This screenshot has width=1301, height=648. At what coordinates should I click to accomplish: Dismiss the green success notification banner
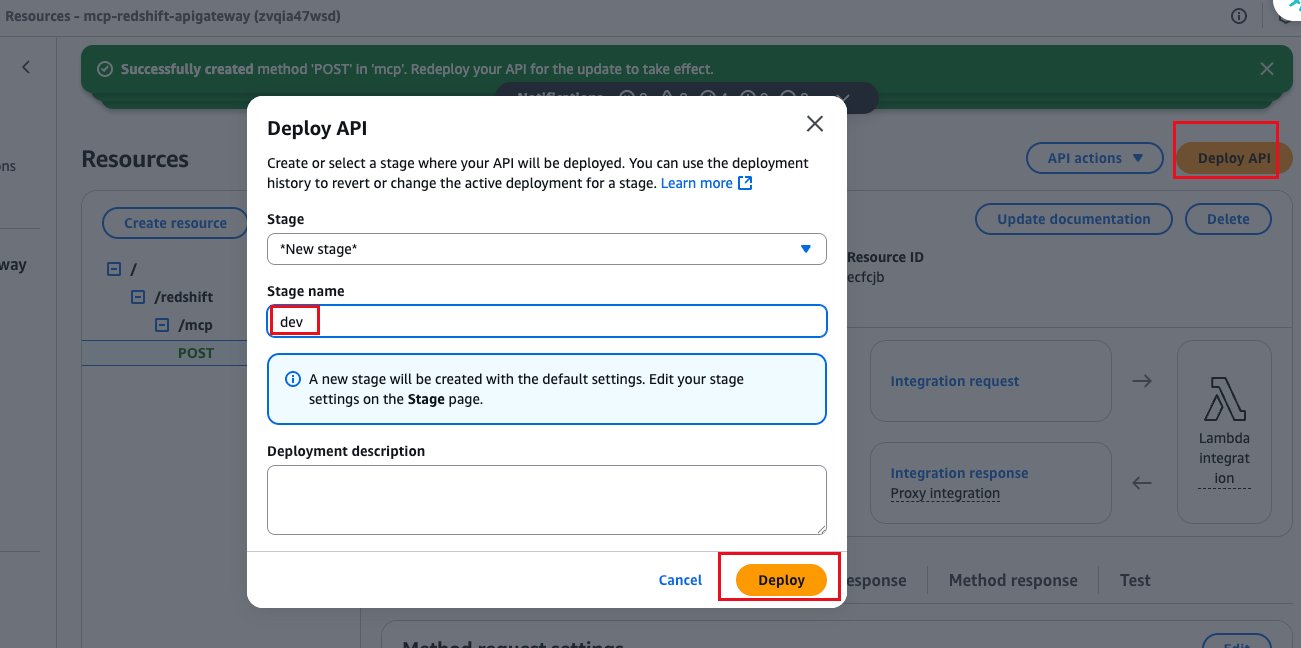(x=1267, y=69)
